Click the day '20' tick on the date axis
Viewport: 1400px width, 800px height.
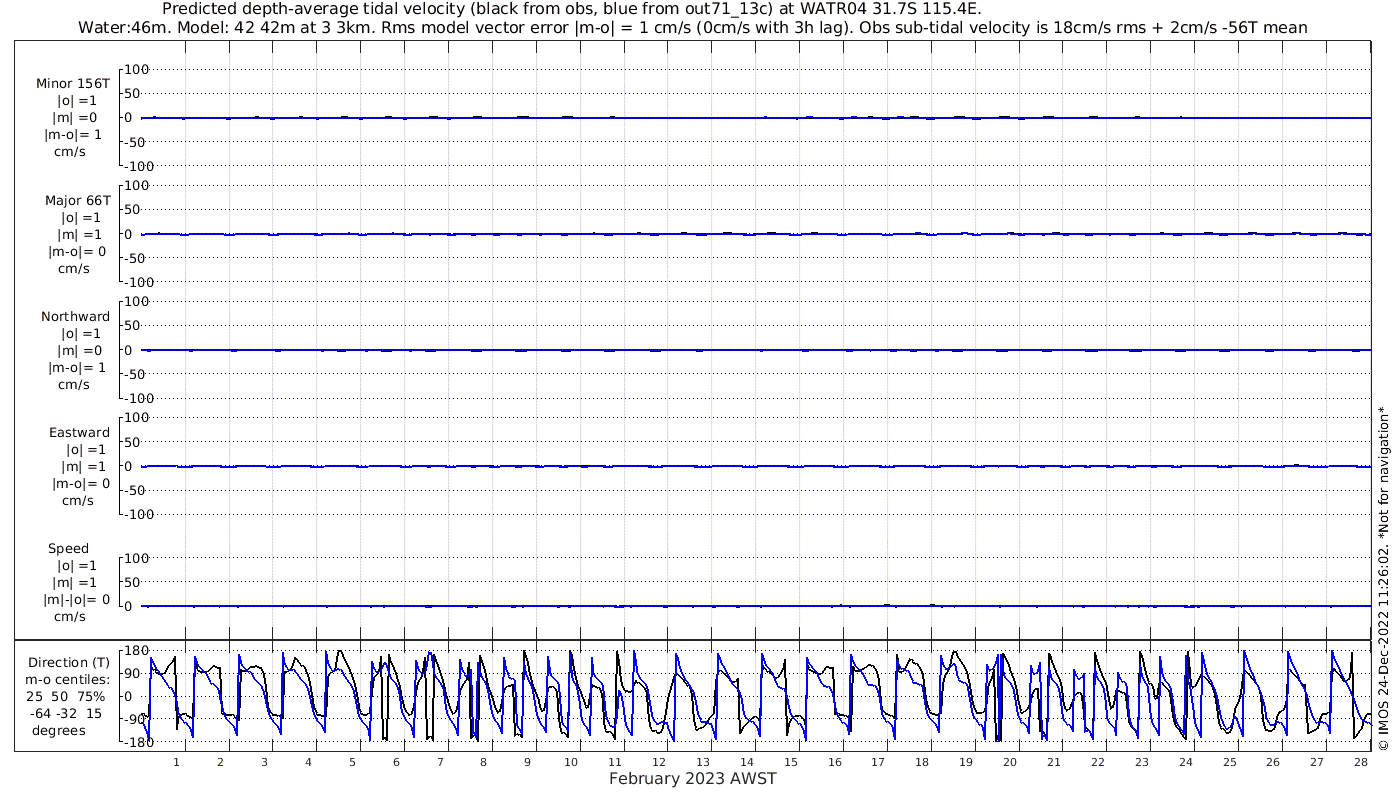click(1009, 762)
